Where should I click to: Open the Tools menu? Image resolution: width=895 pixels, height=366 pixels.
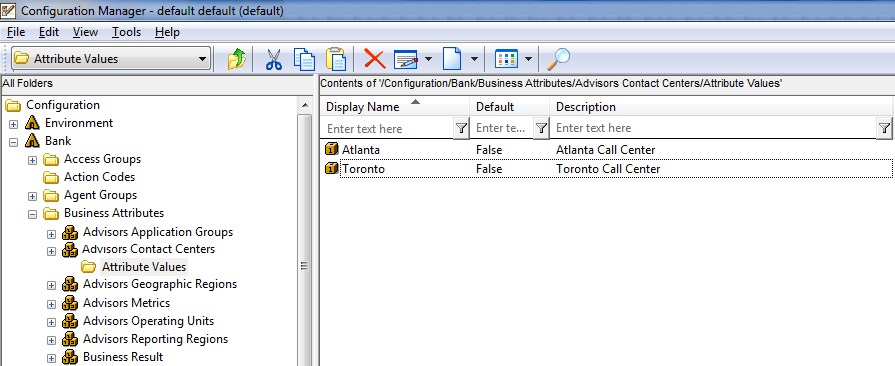[x=126, y=32]
